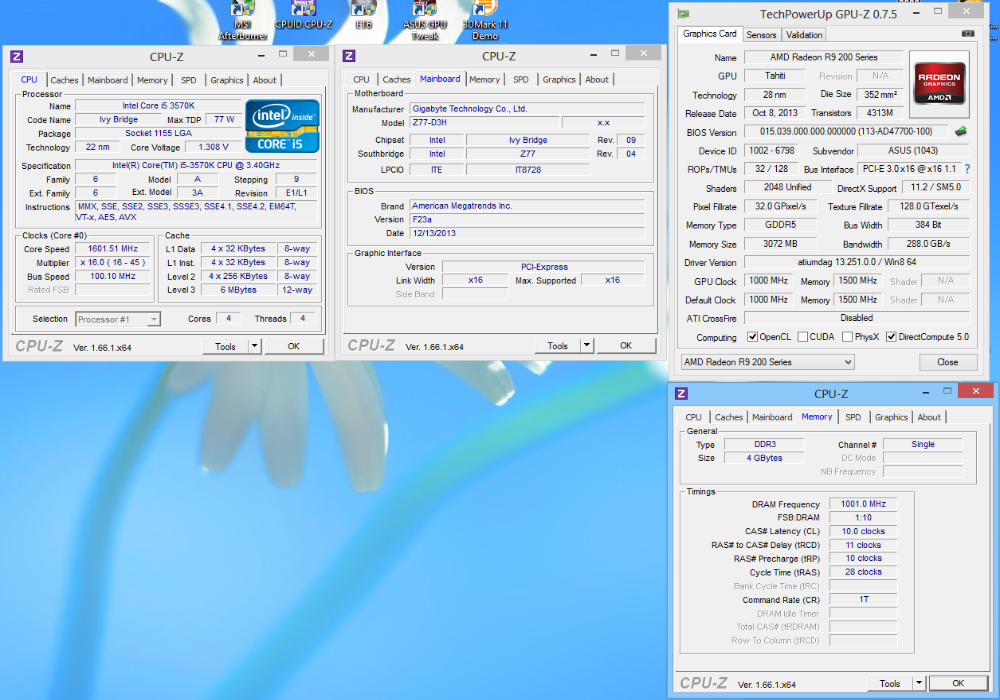The width and height of the screenshot is (1000, 700).
Task: Click the Close button in GPU-Z
Action: [x=948, y=362]
